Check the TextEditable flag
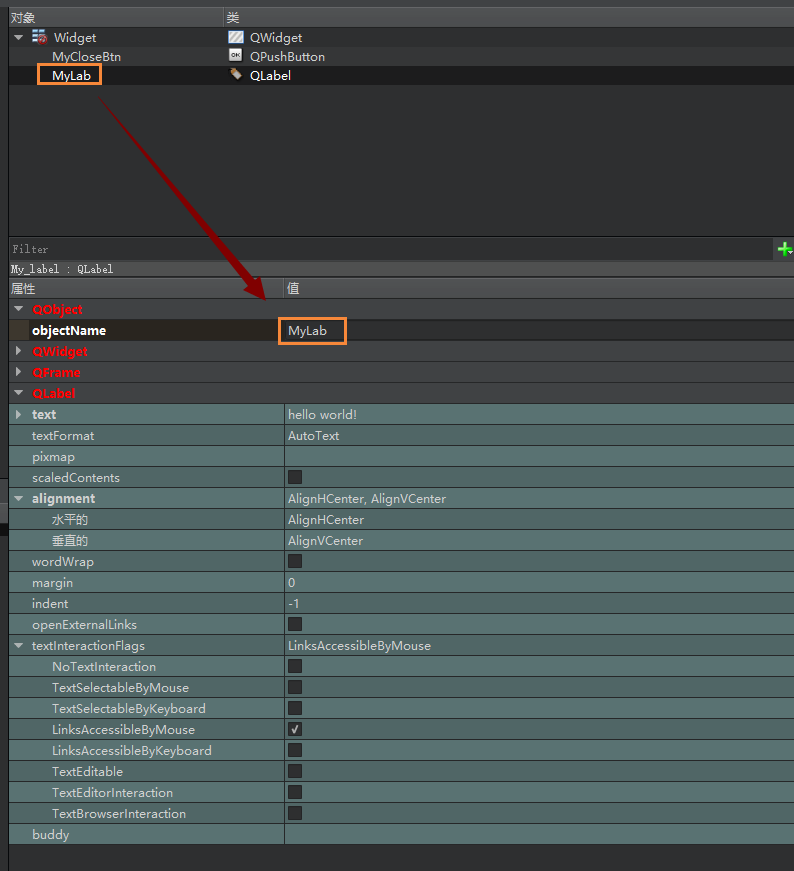 pos(295,771)
